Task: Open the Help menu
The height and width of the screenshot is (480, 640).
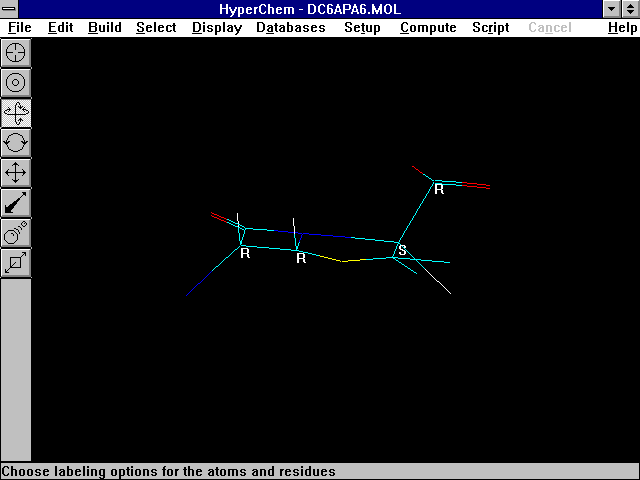Action: (x=622, y=27)
